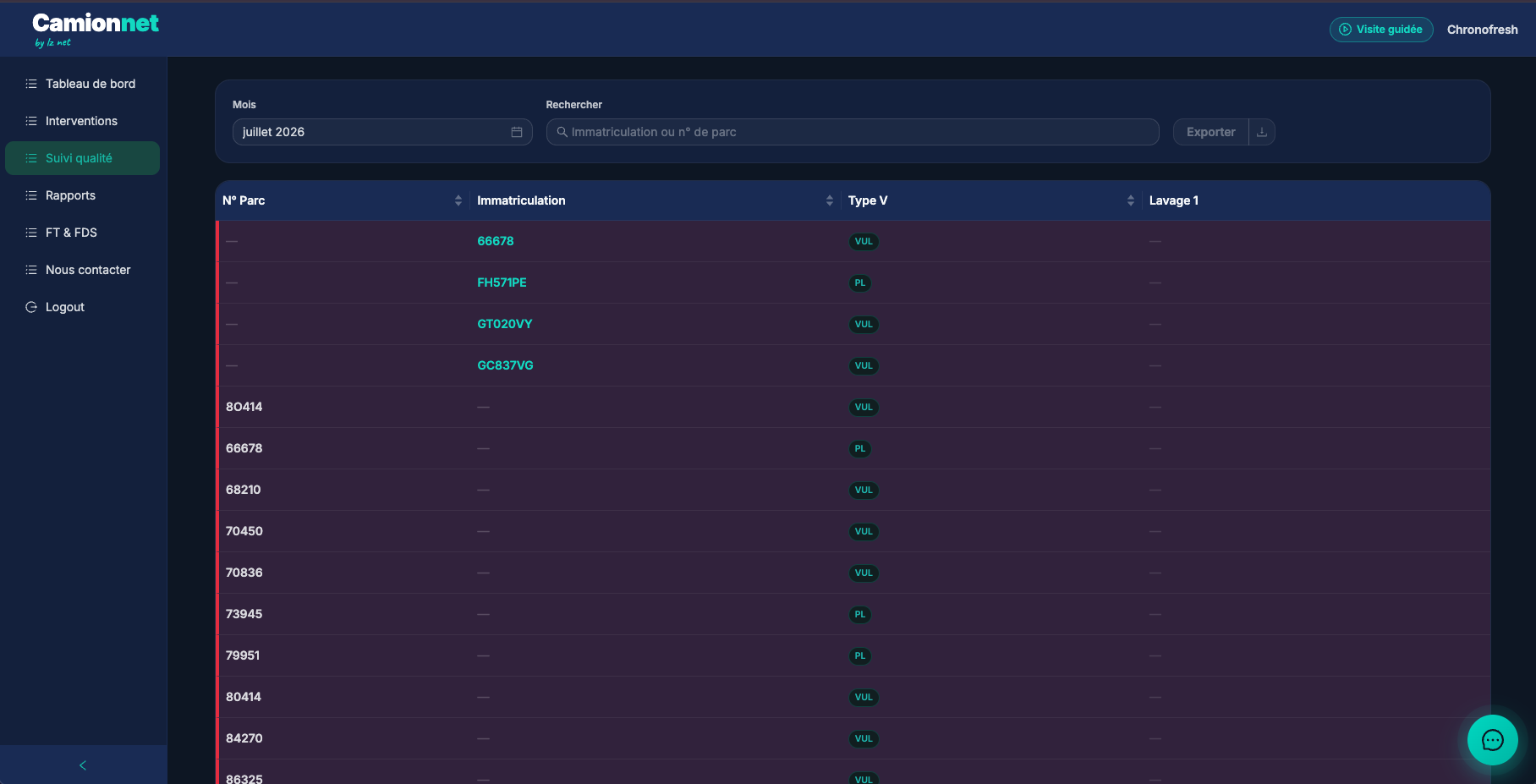Open immatriculation link GC837VG
Screen dimensions: 1536x784
pos(505,365)
